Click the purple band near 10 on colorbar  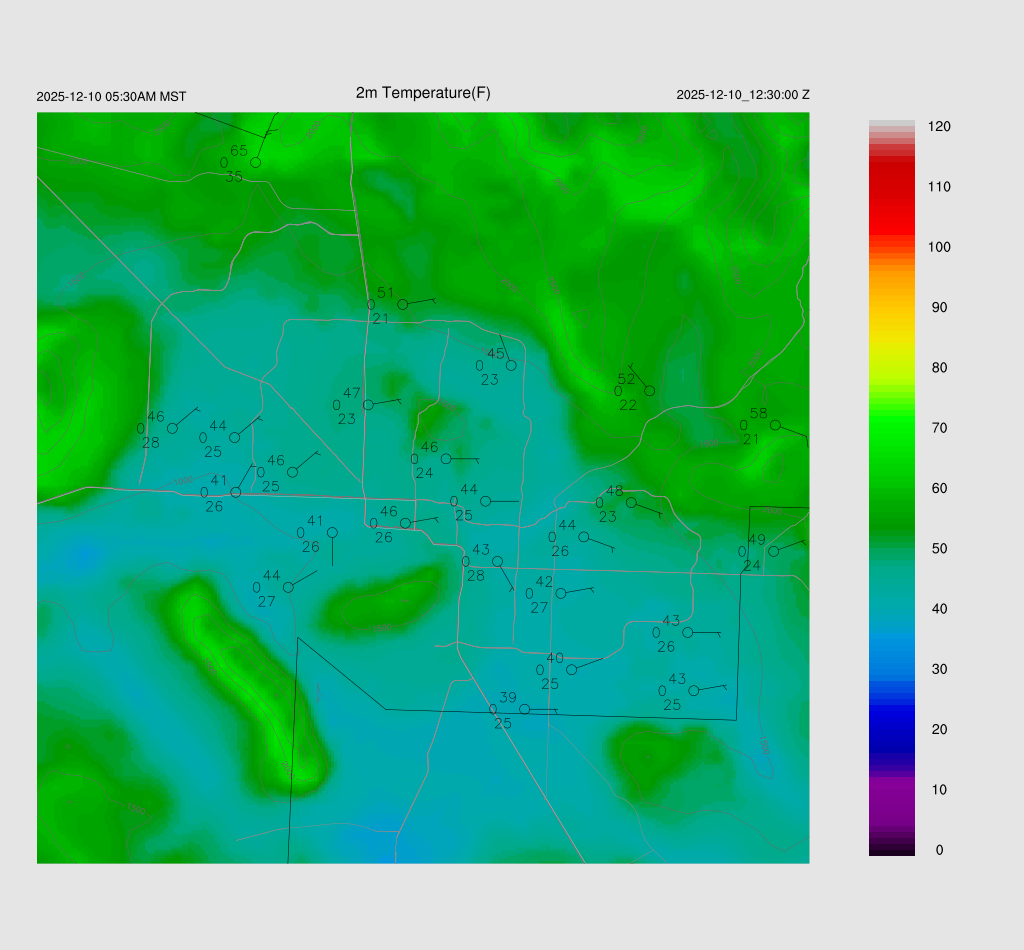point(891,789)
